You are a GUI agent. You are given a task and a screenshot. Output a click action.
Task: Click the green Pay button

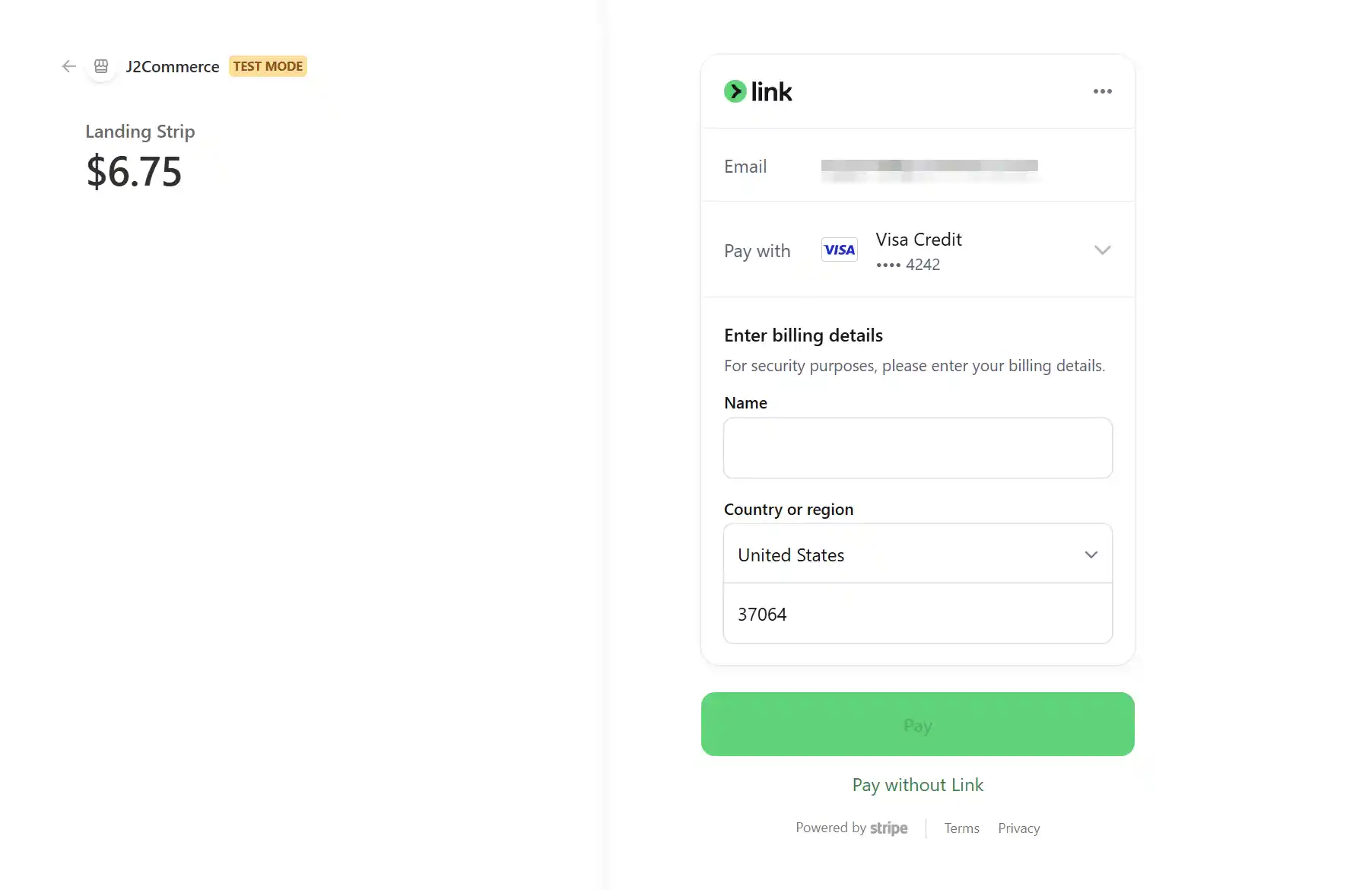click(x=918, y=724)
